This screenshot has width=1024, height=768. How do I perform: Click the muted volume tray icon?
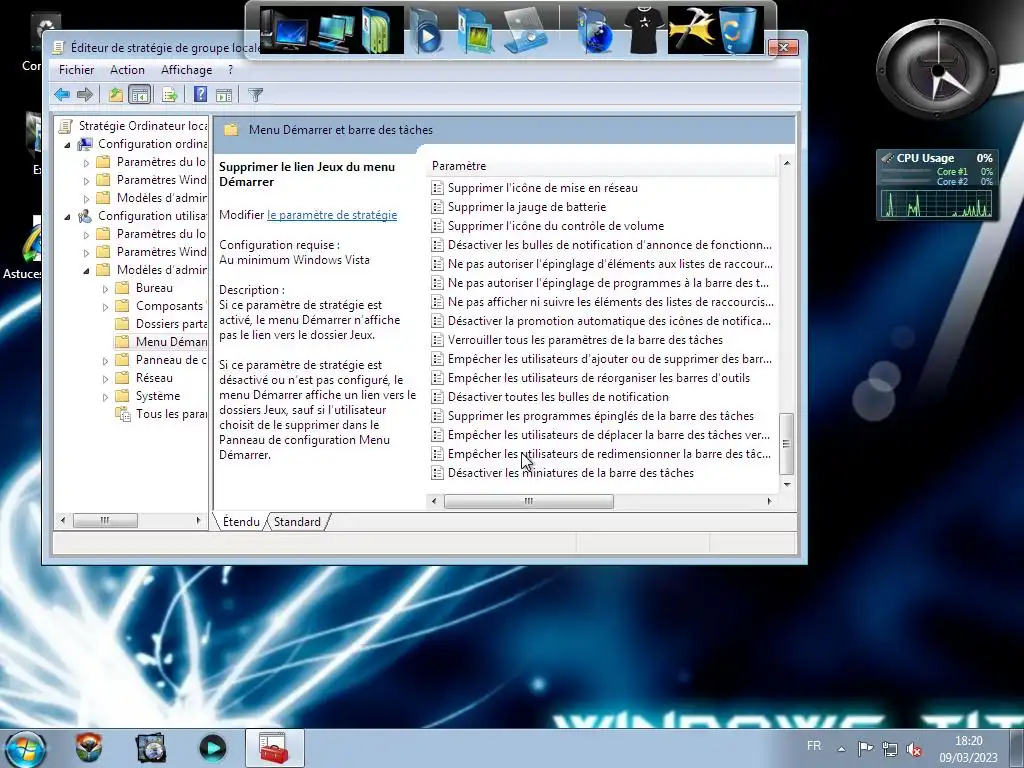914,749
